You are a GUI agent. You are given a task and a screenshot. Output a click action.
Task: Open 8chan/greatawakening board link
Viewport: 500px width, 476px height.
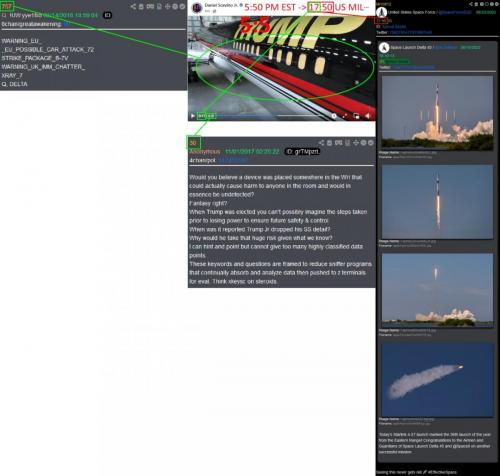[x=31, y=24]
